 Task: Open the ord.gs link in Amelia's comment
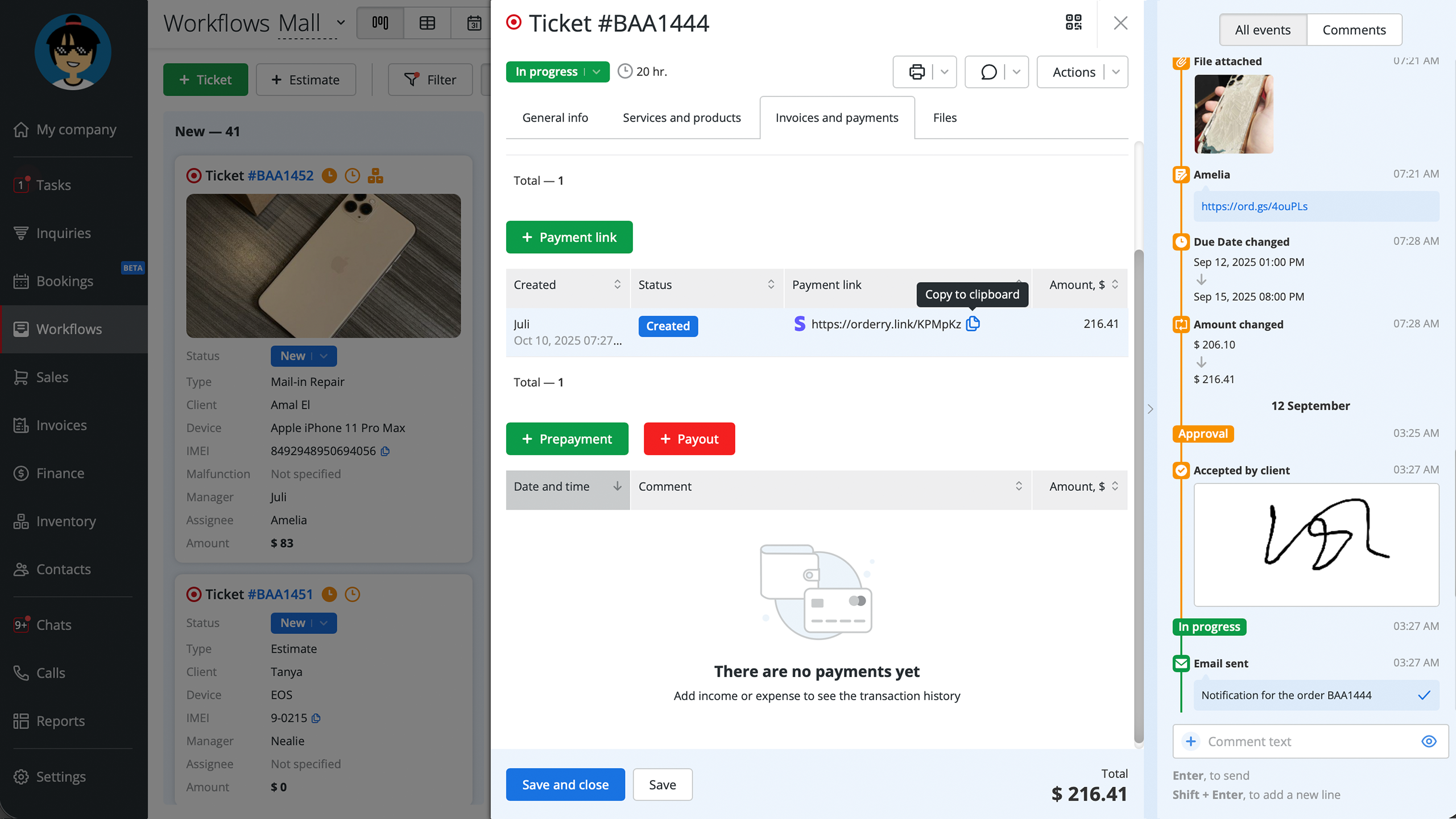1254,206
